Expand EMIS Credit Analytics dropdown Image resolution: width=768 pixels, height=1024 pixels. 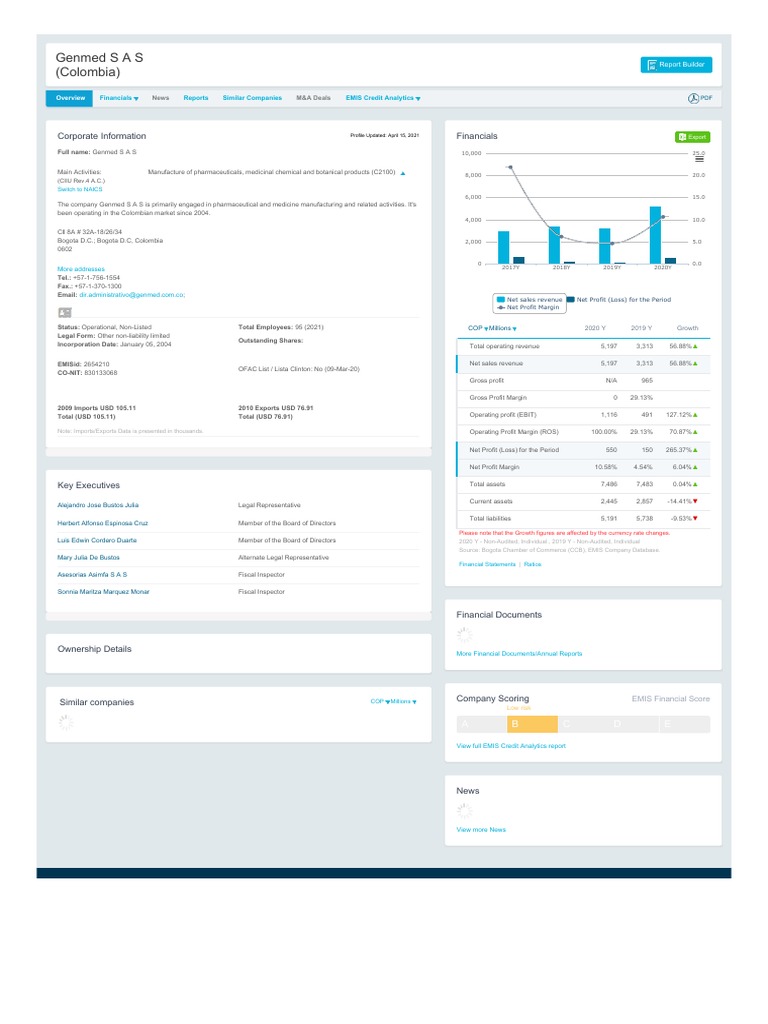pos(383,98)
